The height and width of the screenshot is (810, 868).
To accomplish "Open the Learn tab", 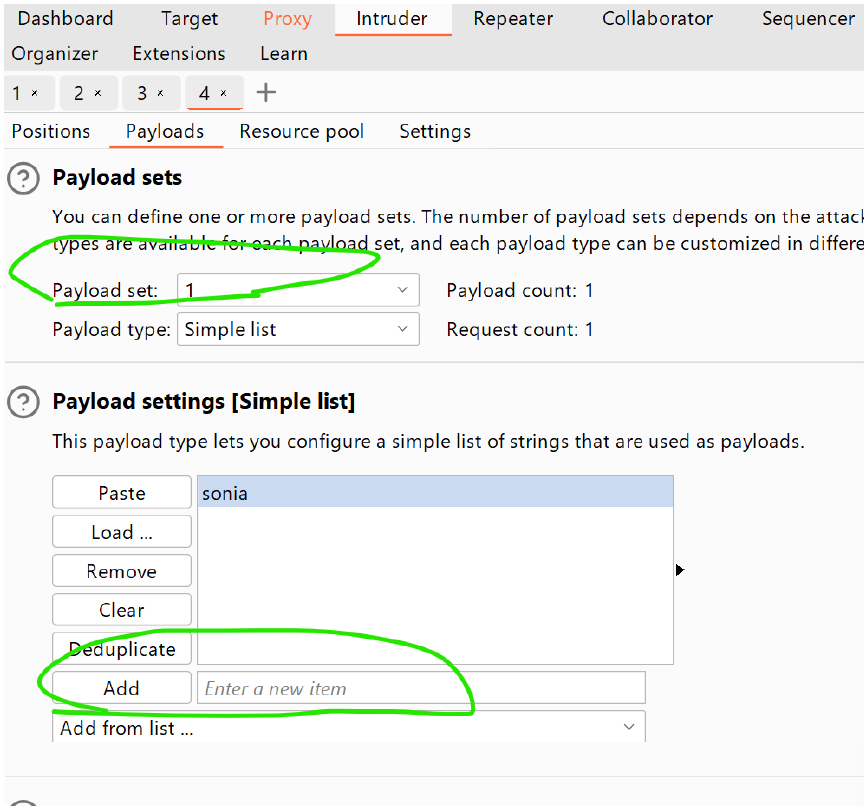I will click(x=284, y=54).
